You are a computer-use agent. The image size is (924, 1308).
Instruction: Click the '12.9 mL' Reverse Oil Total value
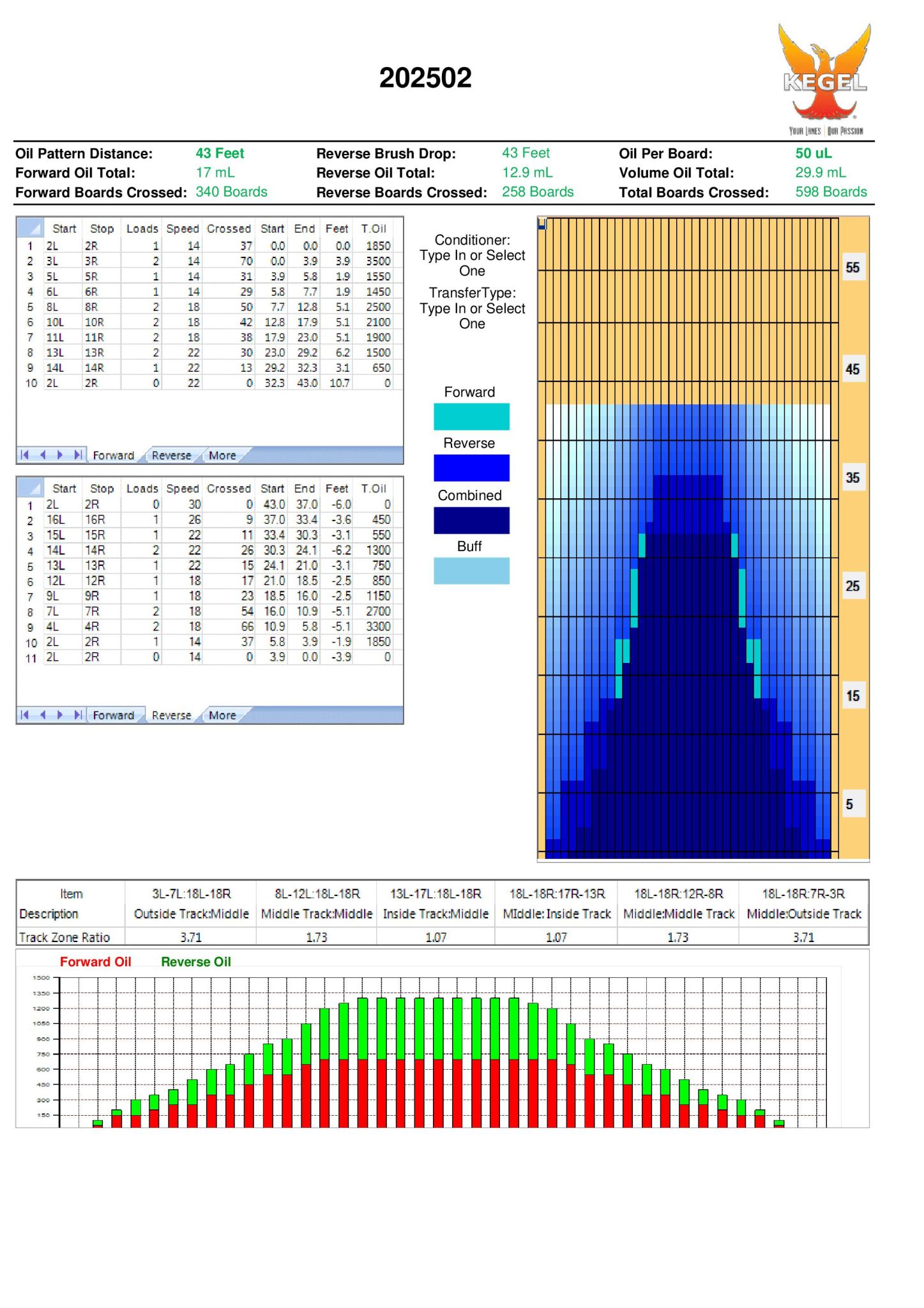coord(527,172)
